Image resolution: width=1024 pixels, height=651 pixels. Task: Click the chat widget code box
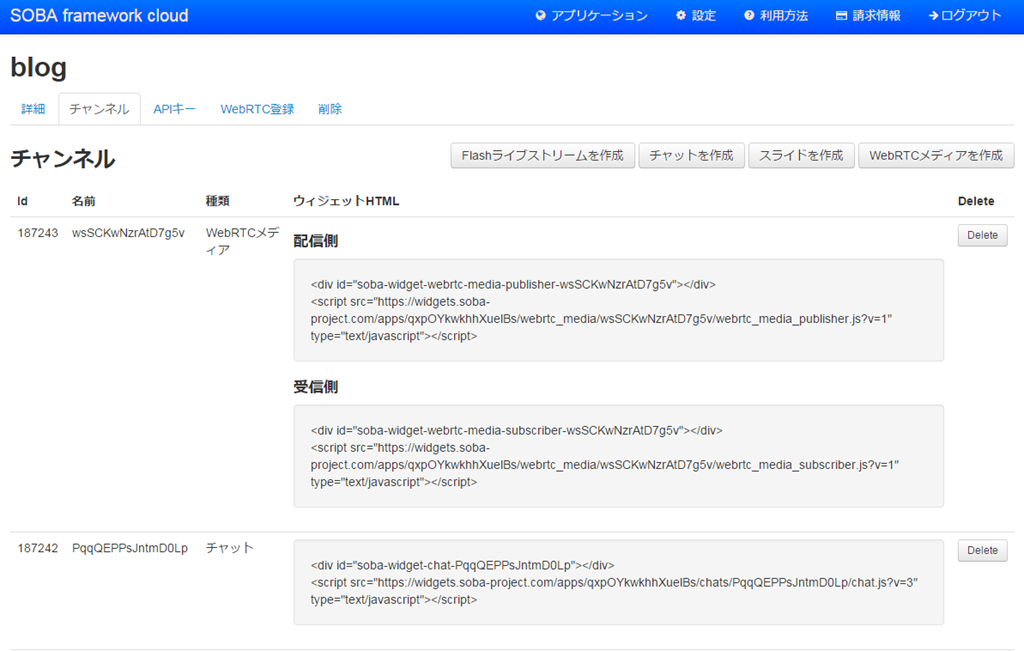coord(618,582)
